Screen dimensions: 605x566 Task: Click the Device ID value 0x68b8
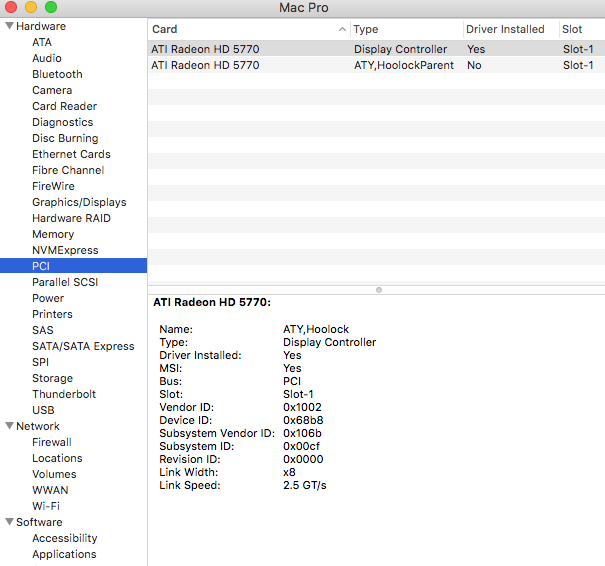pyautogui.click(x=303, y=420)
